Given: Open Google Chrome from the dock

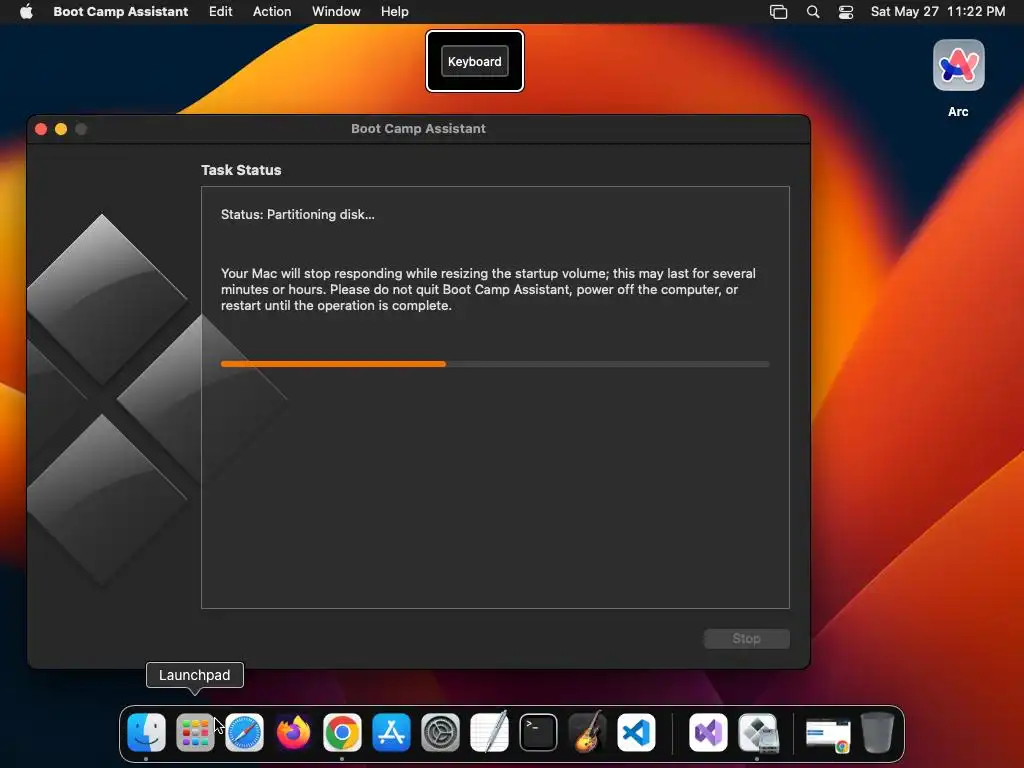Looking at the screenshot, I should (x=342, y=733).
